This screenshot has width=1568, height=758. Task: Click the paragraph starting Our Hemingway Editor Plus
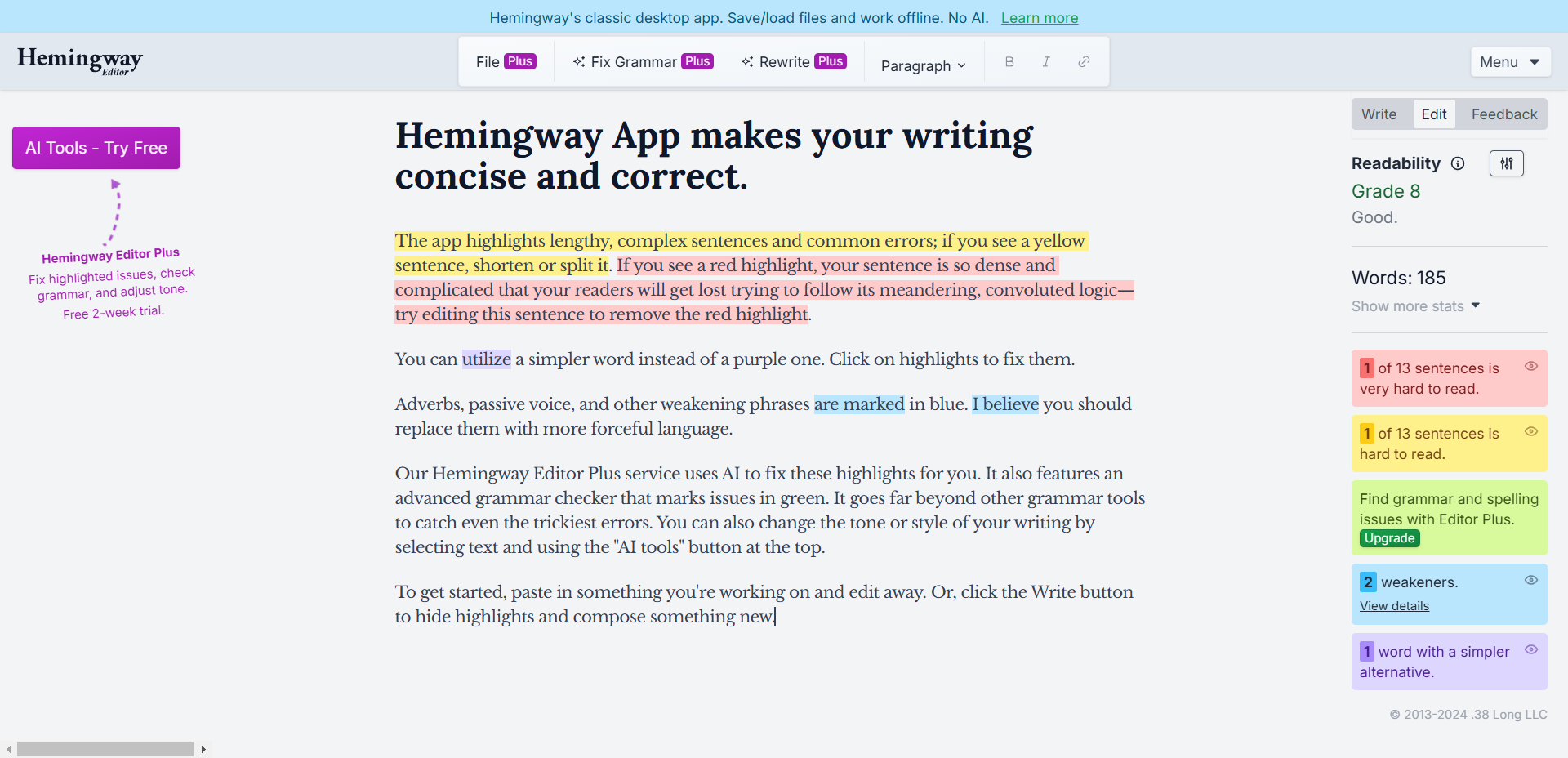[770, 511]
